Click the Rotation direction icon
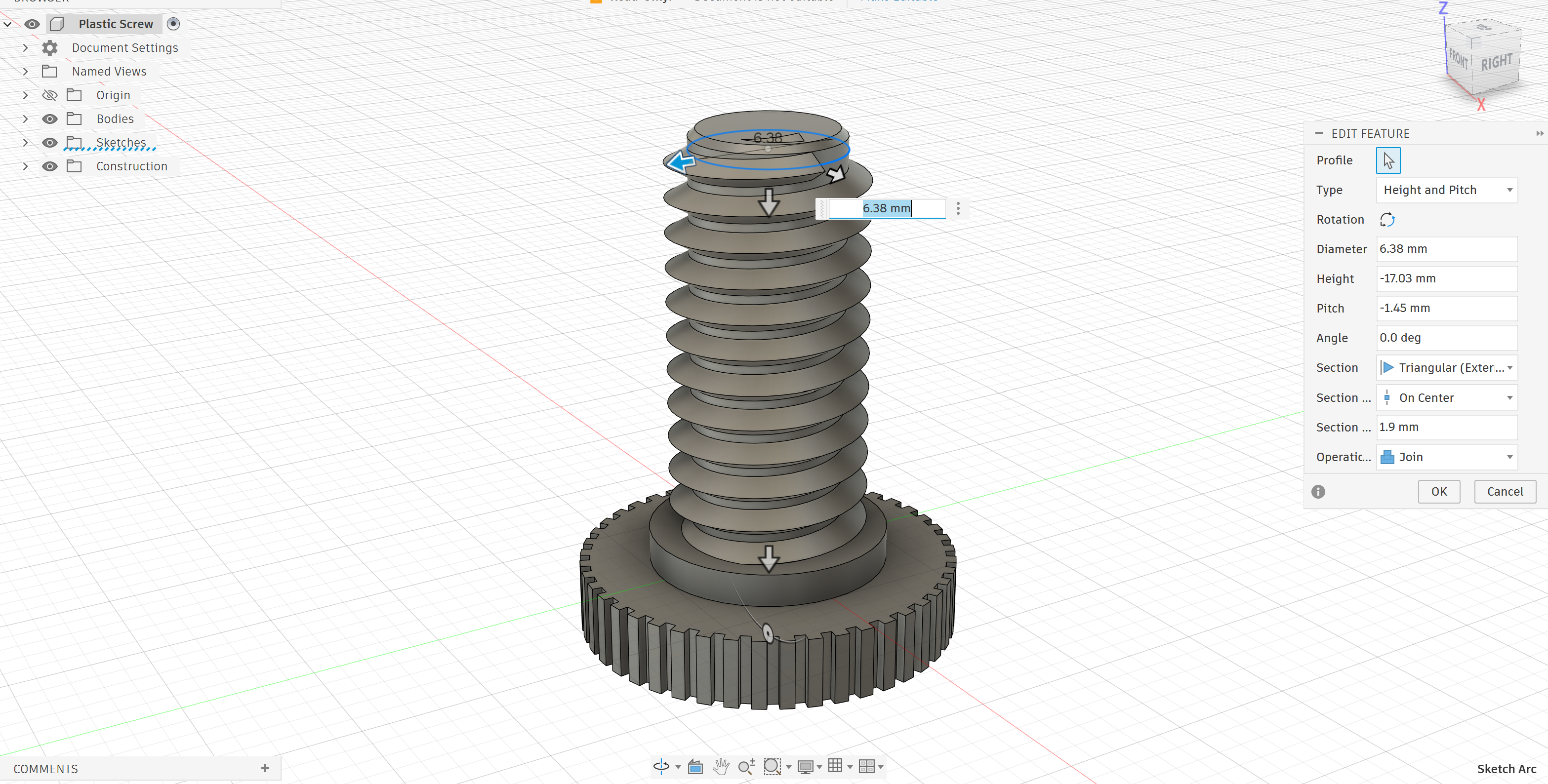 click(x=1387, y=219)
